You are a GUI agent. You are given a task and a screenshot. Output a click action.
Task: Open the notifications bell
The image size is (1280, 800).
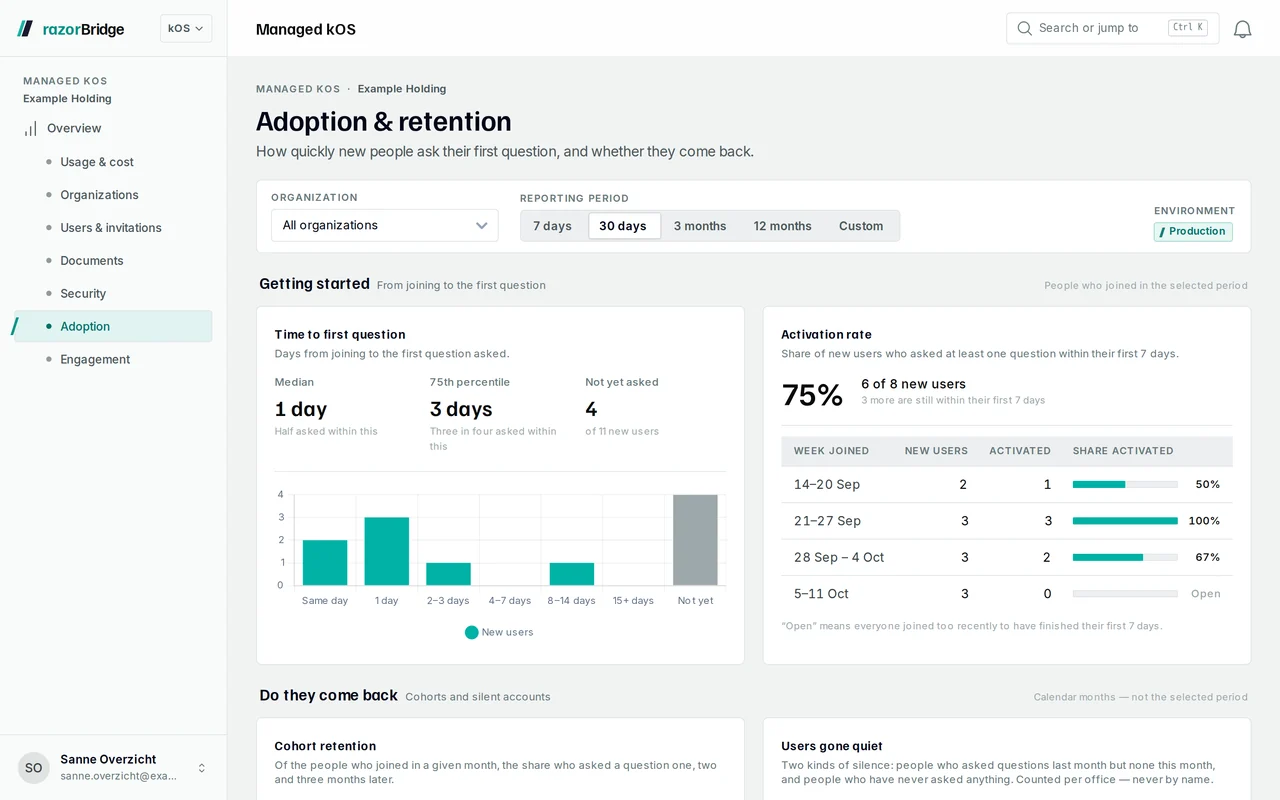pyautogui.click(x=1242, y=29)
